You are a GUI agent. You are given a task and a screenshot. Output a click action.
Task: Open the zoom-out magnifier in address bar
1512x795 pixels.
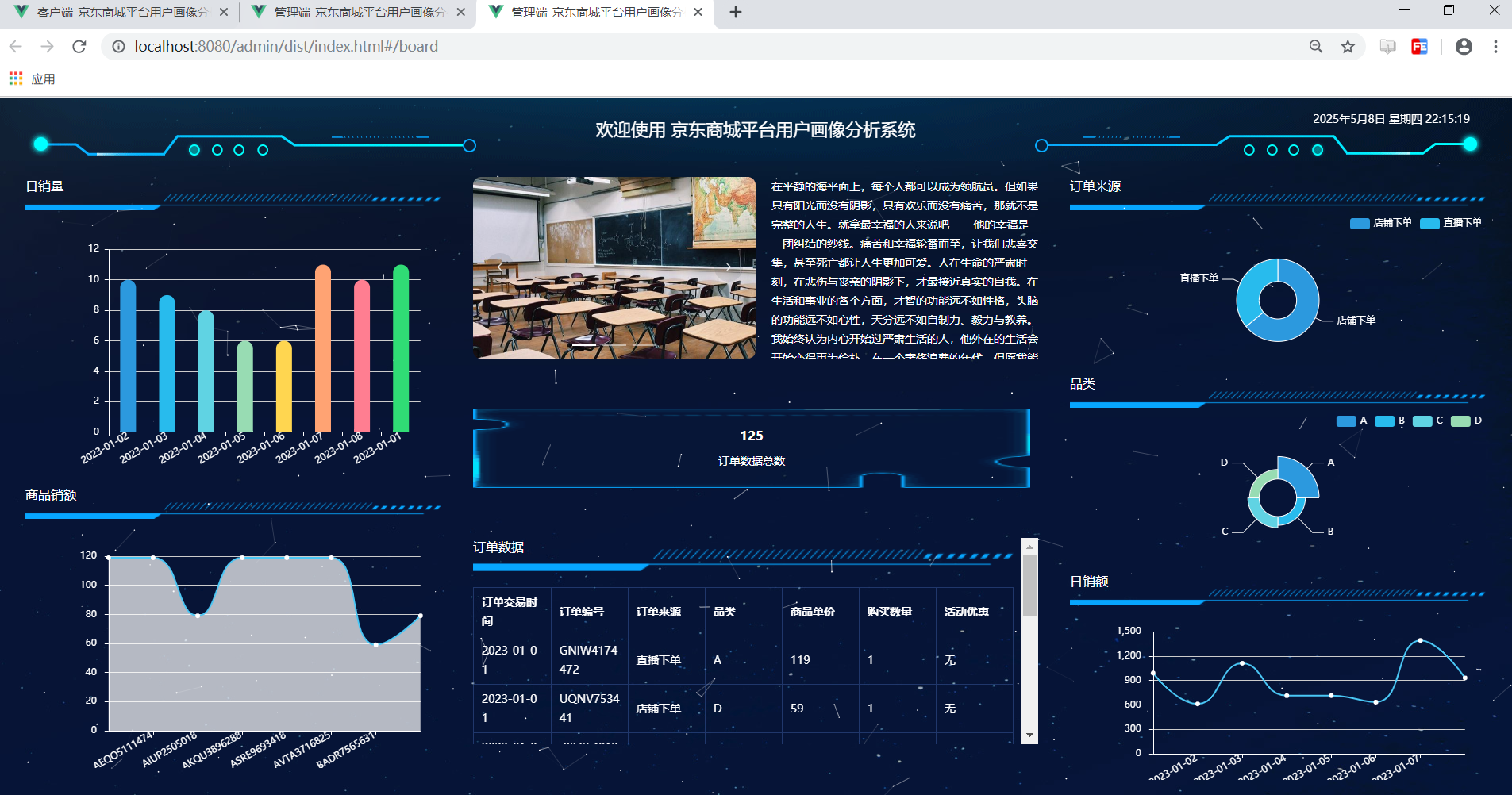(x=1316, y=47)
